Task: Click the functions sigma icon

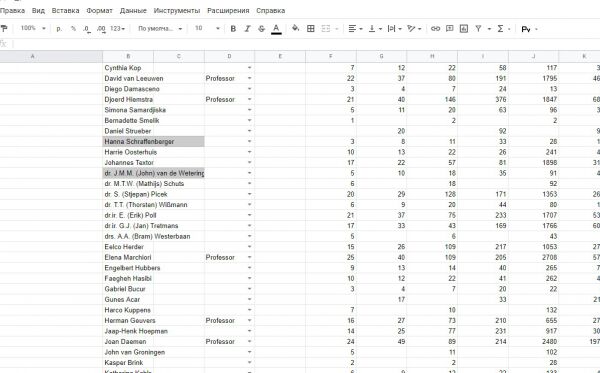Action: (x=500, y=29)
